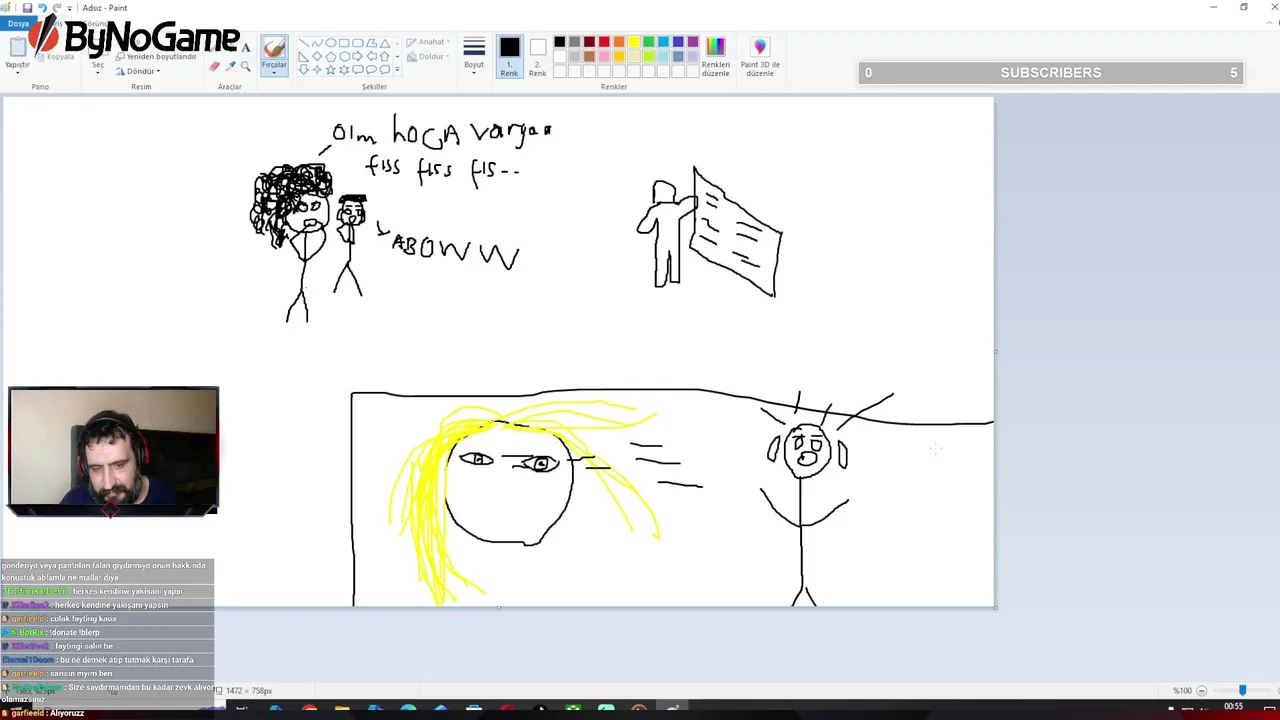Select the Text tool letter A
Screen dimensions: 1280x720
(245, 48)
